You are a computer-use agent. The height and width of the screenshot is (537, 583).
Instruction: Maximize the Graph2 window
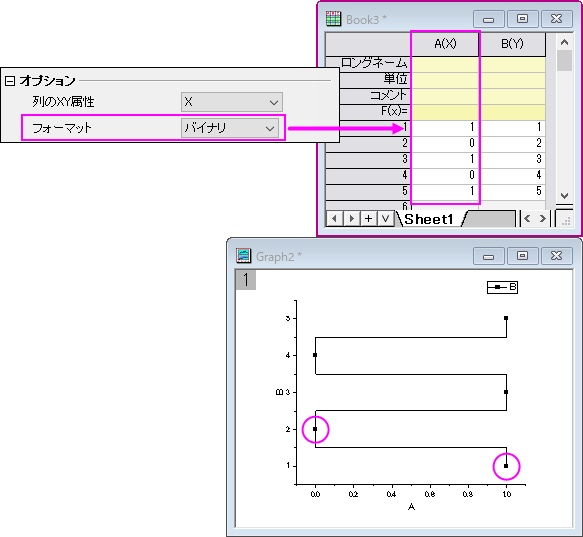pos(522,256)
